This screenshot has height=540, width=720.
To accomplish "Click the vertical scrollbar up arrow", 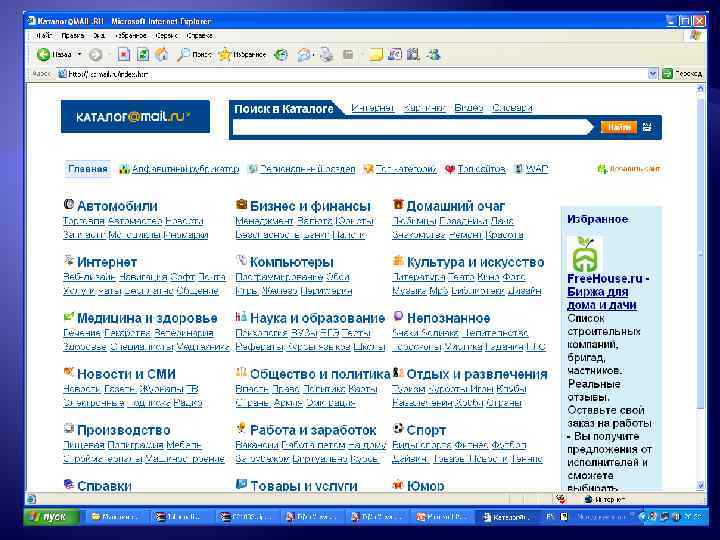I will tap(700, 88).
